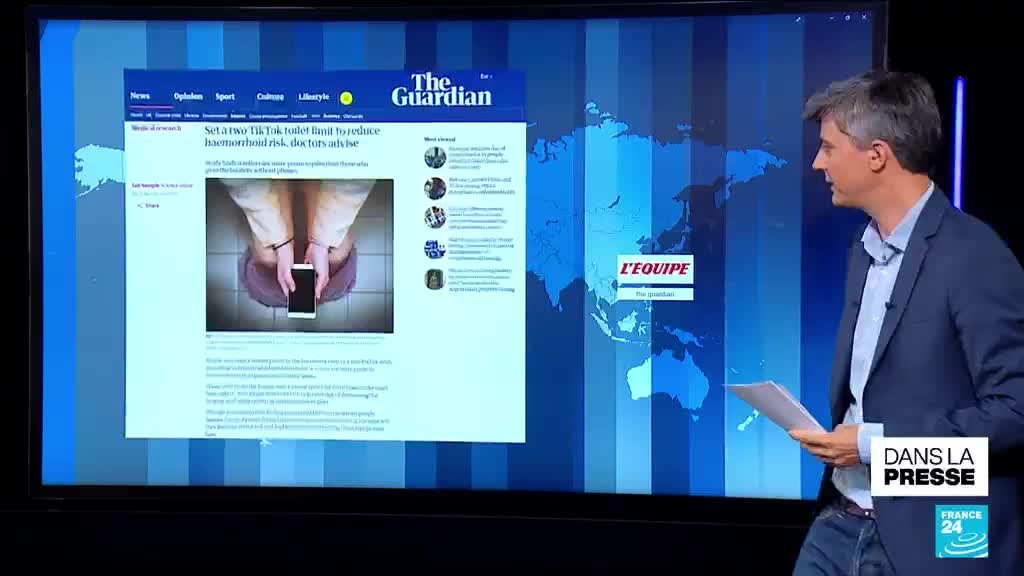Open the Football sub-navigation link
The width and height of the screenshot is (1024, 576).
pyautogui.click(x=299, y=116)
